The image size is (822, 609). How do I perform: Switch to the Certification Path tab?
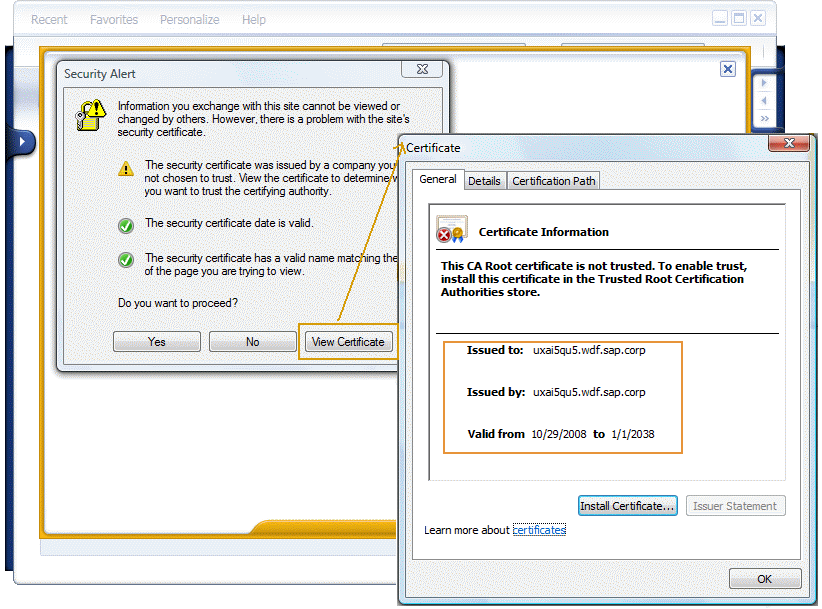click(x=553, y=181)
